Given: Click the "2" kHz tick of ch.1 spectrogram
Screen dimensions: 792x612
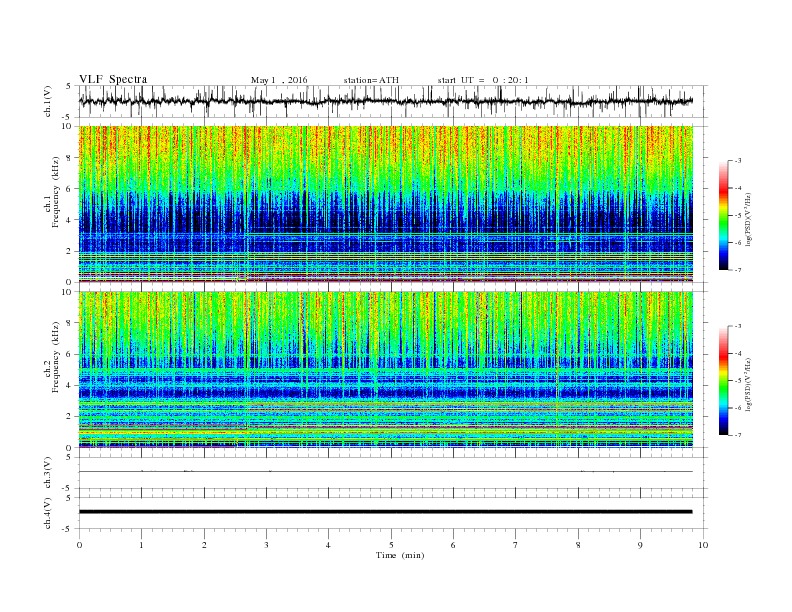Looking at the screenshot, I should click(x=70, y=251).
